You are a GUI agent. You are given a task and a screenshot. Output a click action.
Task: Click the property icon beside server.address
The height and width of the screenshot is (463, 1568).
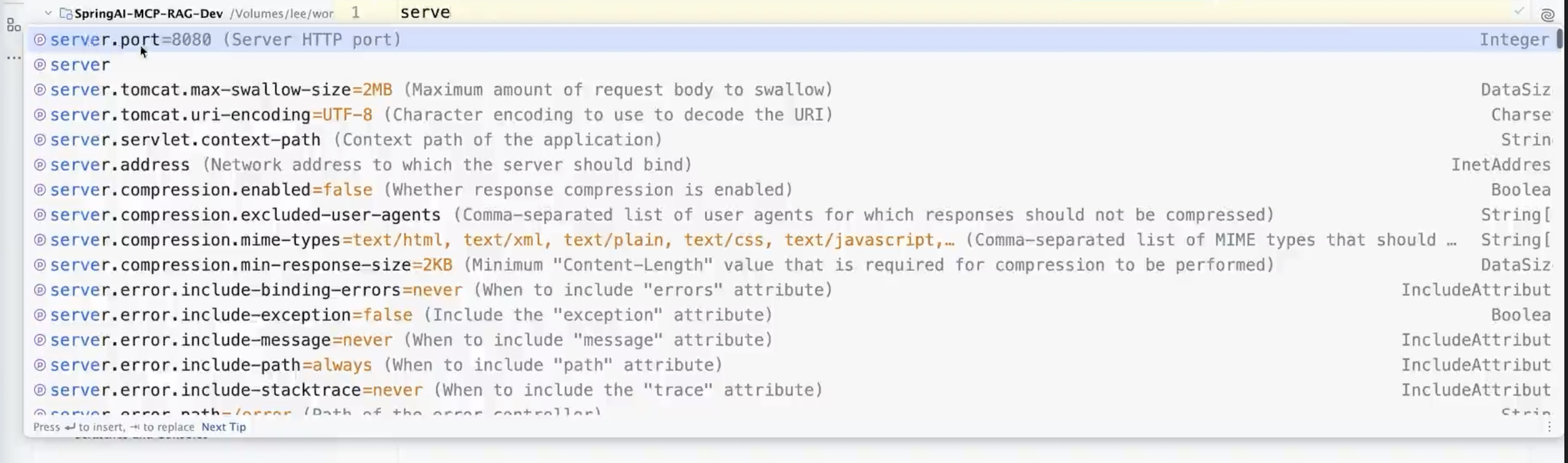pos(39,165)
